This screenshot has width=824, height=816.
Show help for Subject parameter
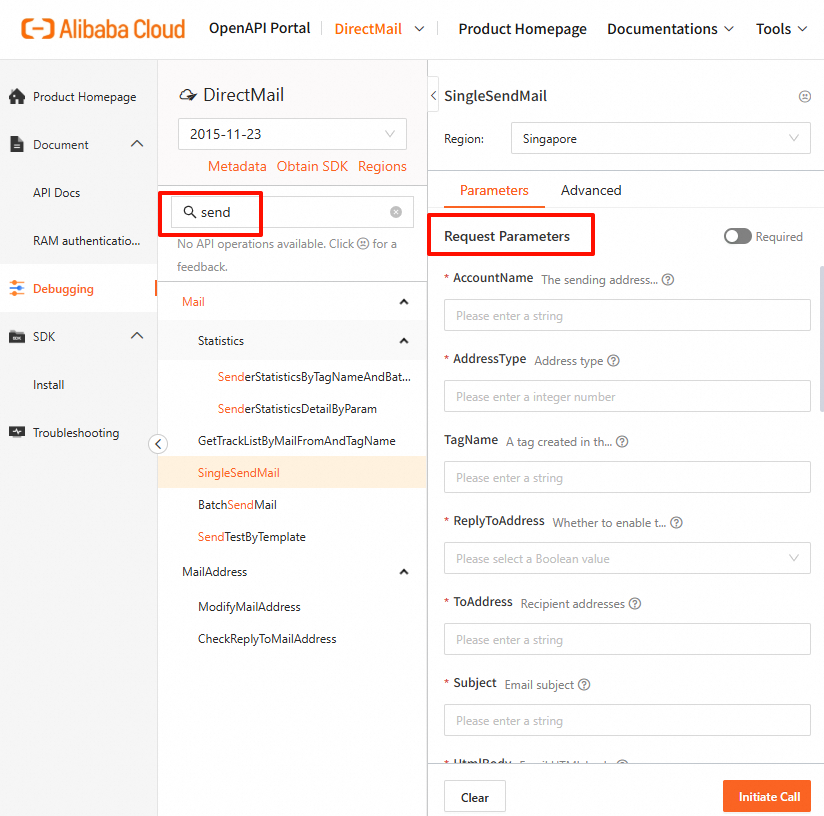(x=584, y=685)
